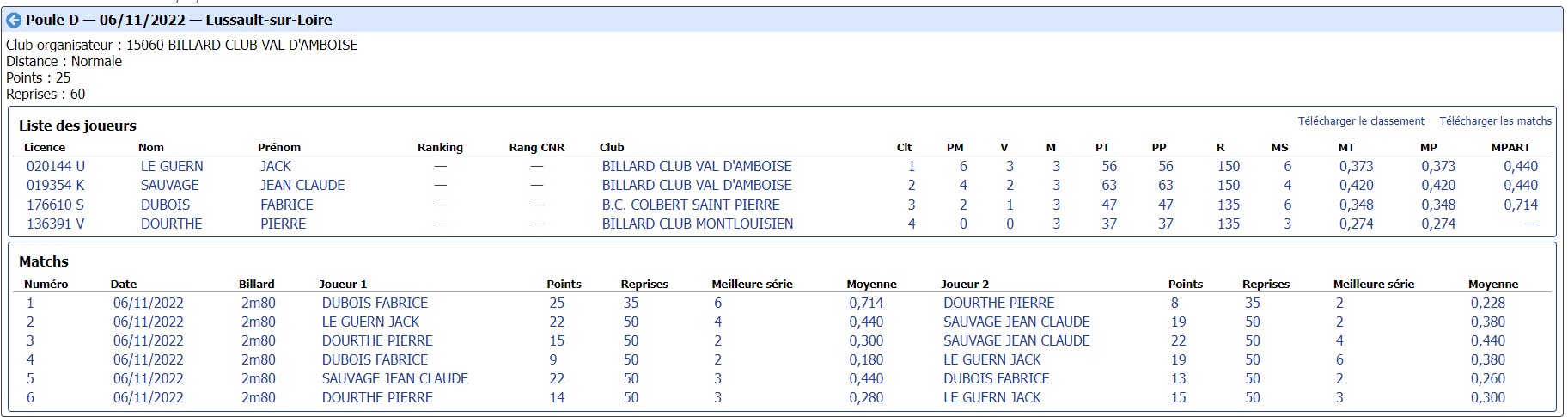Click B.C. COLBERT SAINT PIERRE club

pyautogui.click(x=691, y=205)
